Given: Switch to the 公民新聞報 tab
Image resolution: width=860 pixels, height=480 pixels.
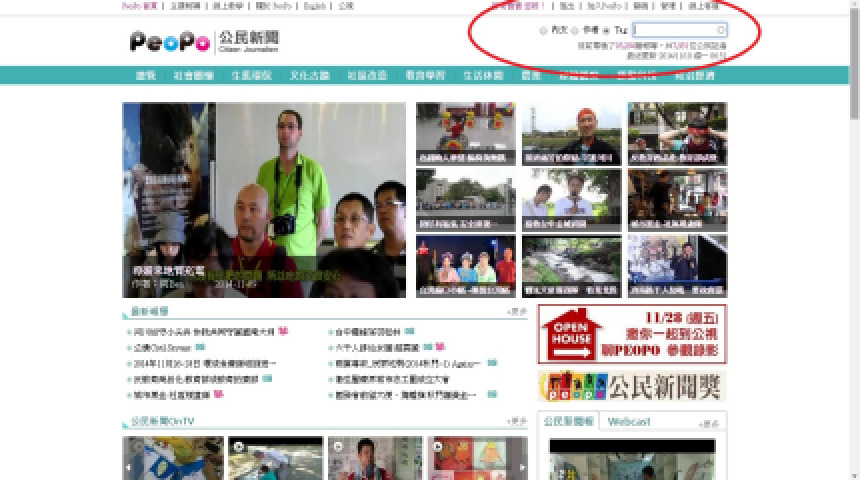Looking at the screenshot, I should [x=568, y=421].
